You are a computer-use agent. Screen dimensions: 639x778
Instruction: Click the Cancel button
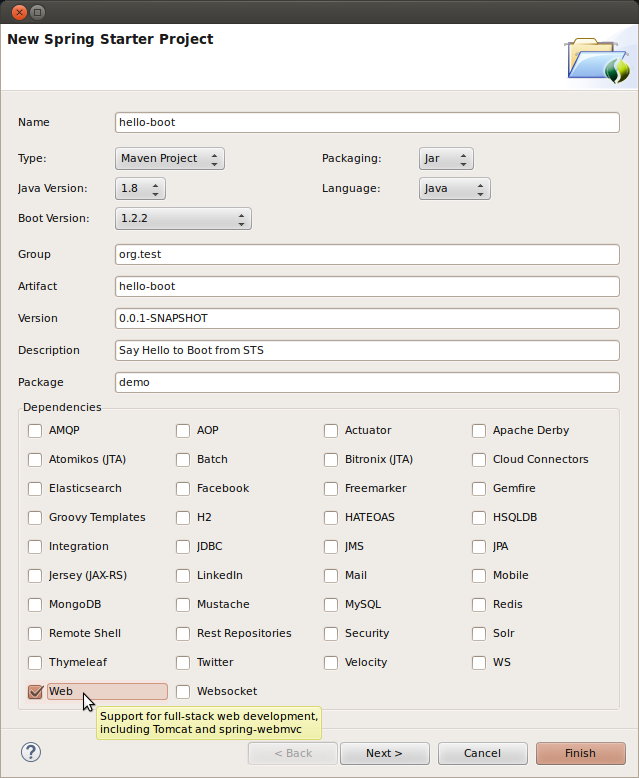482,753
